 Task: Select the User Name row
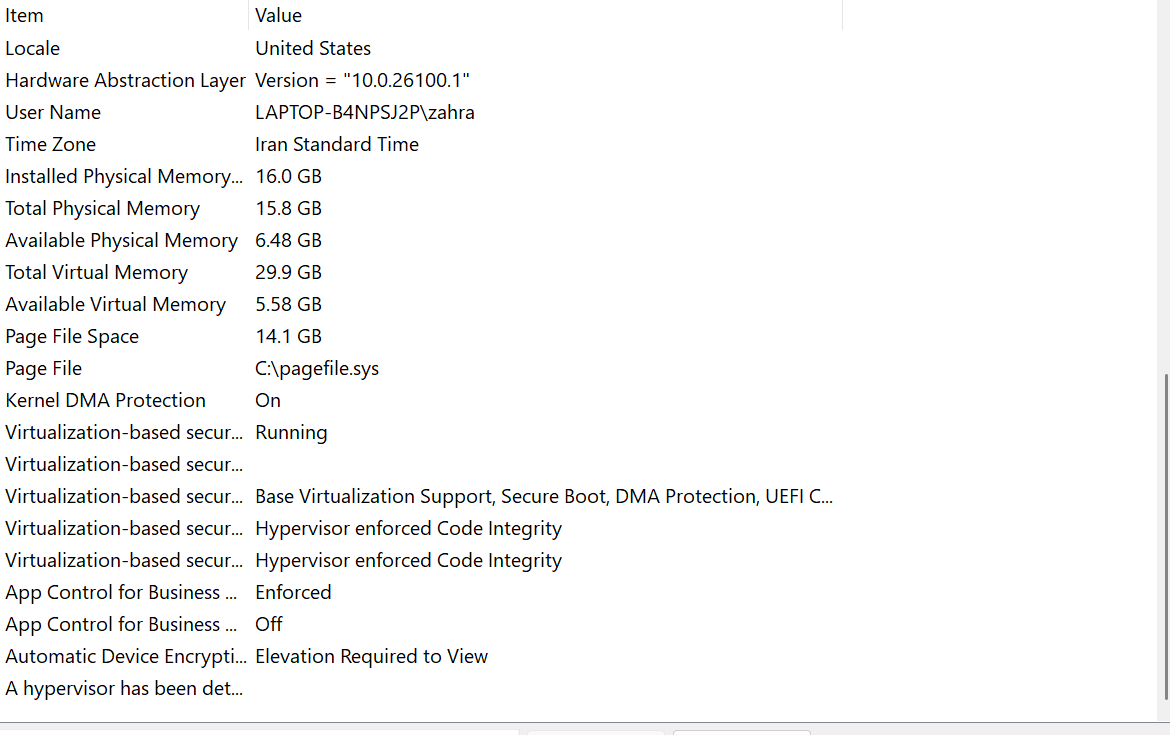53,112
